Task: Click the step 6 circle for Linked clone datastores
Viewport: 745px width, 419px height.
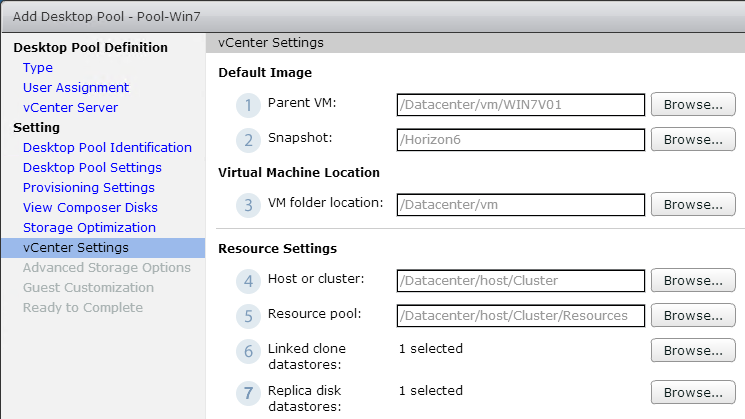Action: point(248,352)
